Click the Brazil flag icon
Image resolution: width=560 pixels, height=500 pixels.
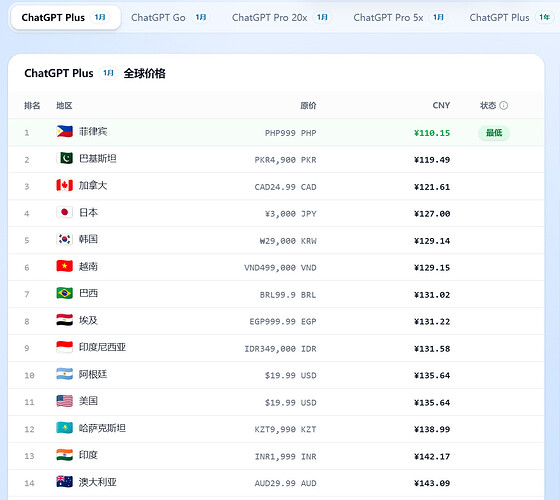[65, 293]
